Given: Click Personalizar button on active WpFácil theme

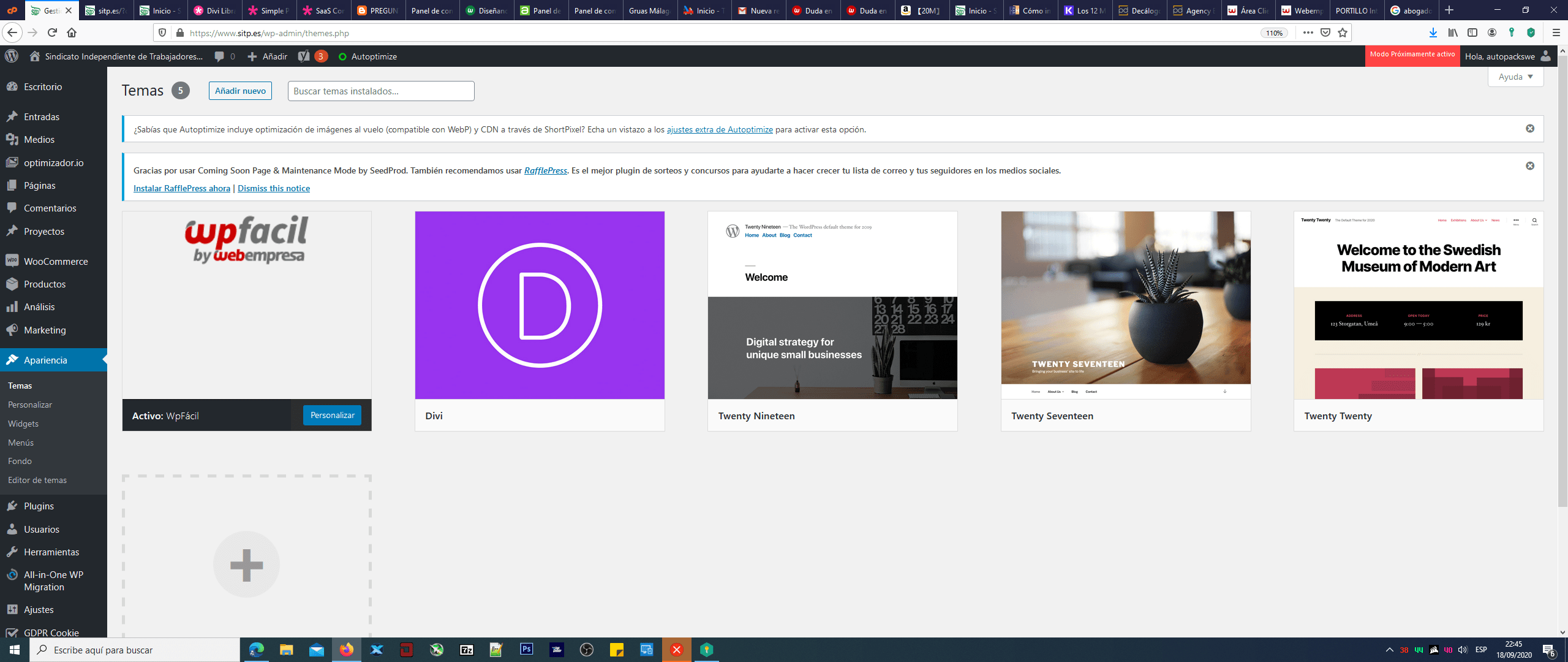Looking at the screenshot, I should pyautogui.click(x=332, y=415).
